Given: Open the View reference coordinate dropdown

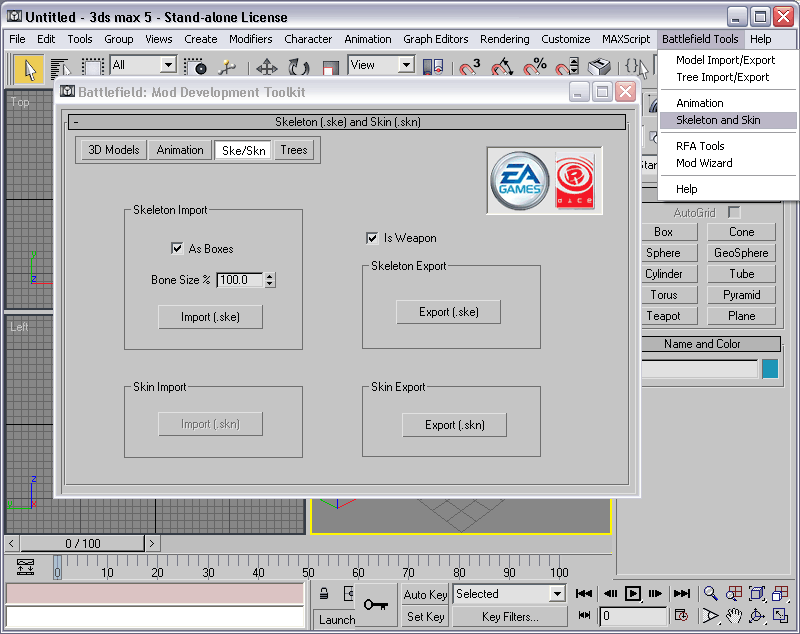Looking at the screenshot, I should [381, 65].
